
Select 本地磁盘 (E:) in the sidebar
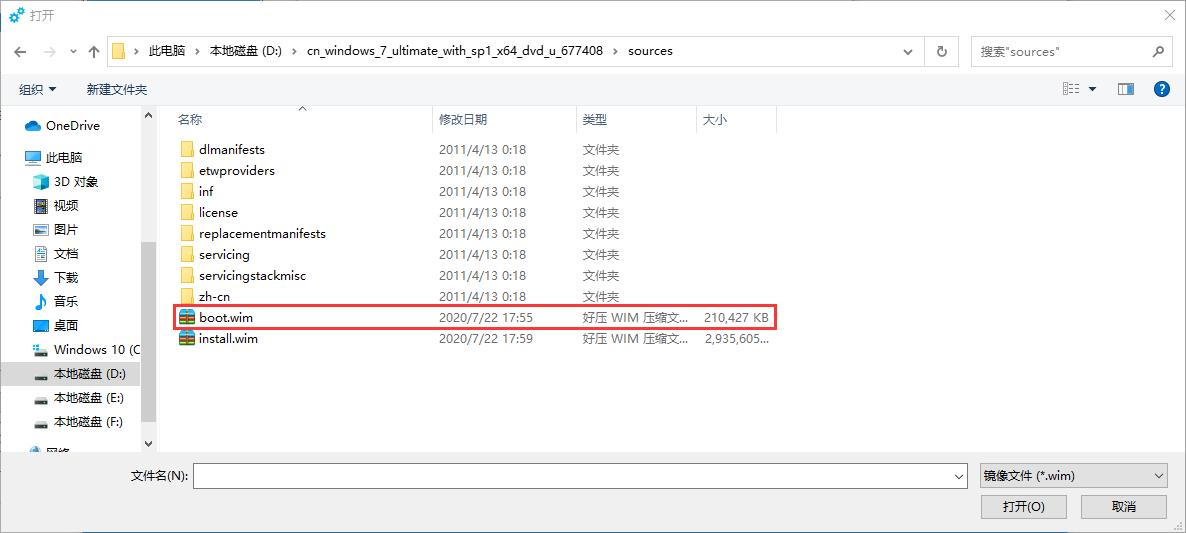point(79,398)
